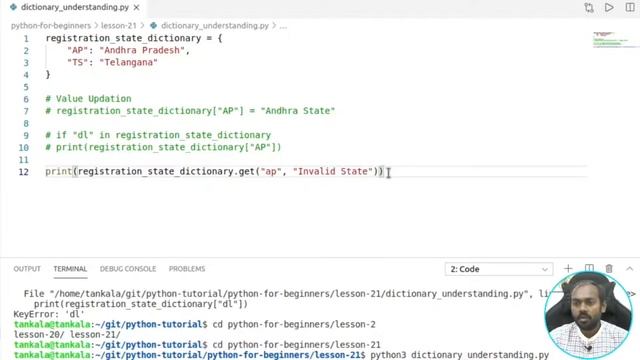Click registration_state_dictionary variable on line 1
This screenshot has width=640, height=360.
point(124,38)
